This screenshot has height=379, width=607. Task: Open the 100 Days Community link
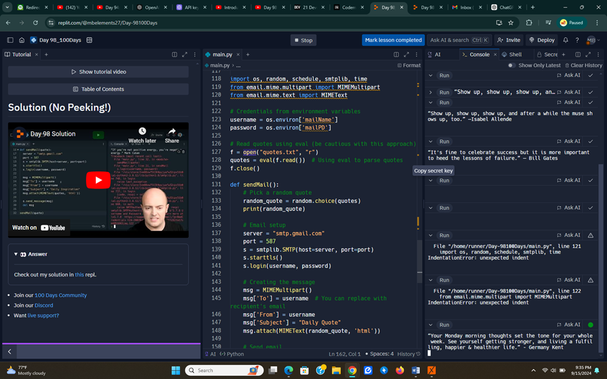click(x=61, y=295)
